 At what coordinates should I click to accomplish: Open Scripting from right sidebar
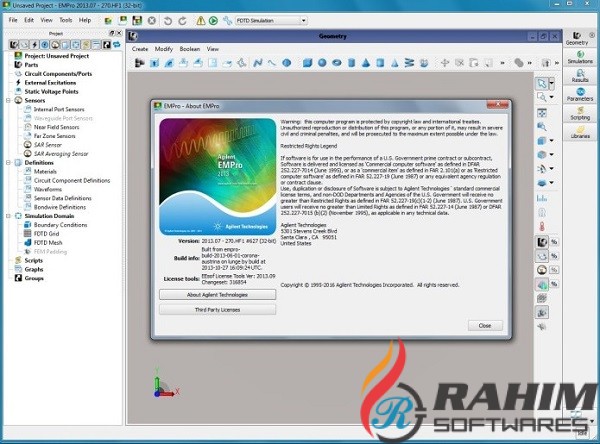[580, 113]
